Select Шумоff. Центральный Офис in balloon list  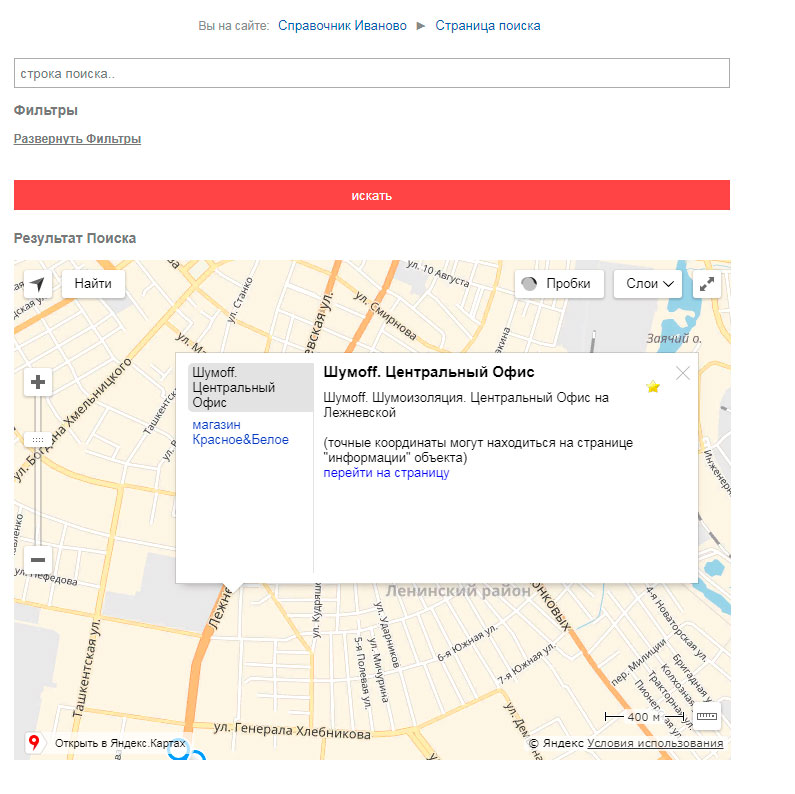[x=250, y=387]
